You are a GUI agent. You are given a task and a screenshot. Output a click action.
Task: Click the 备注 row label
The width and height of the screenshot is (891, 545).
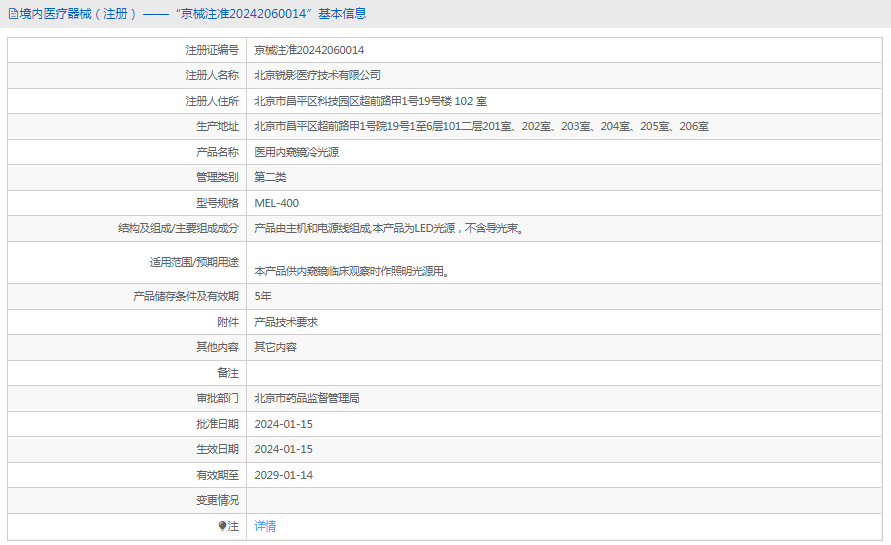(228, 373)
